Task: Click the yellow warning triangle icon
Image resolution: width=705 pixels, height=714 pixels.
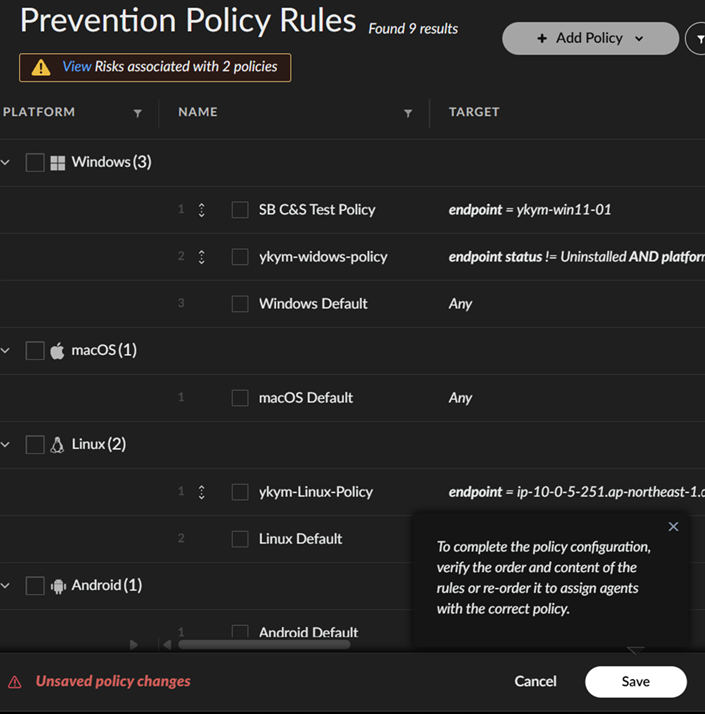Action: coord(41,68)
